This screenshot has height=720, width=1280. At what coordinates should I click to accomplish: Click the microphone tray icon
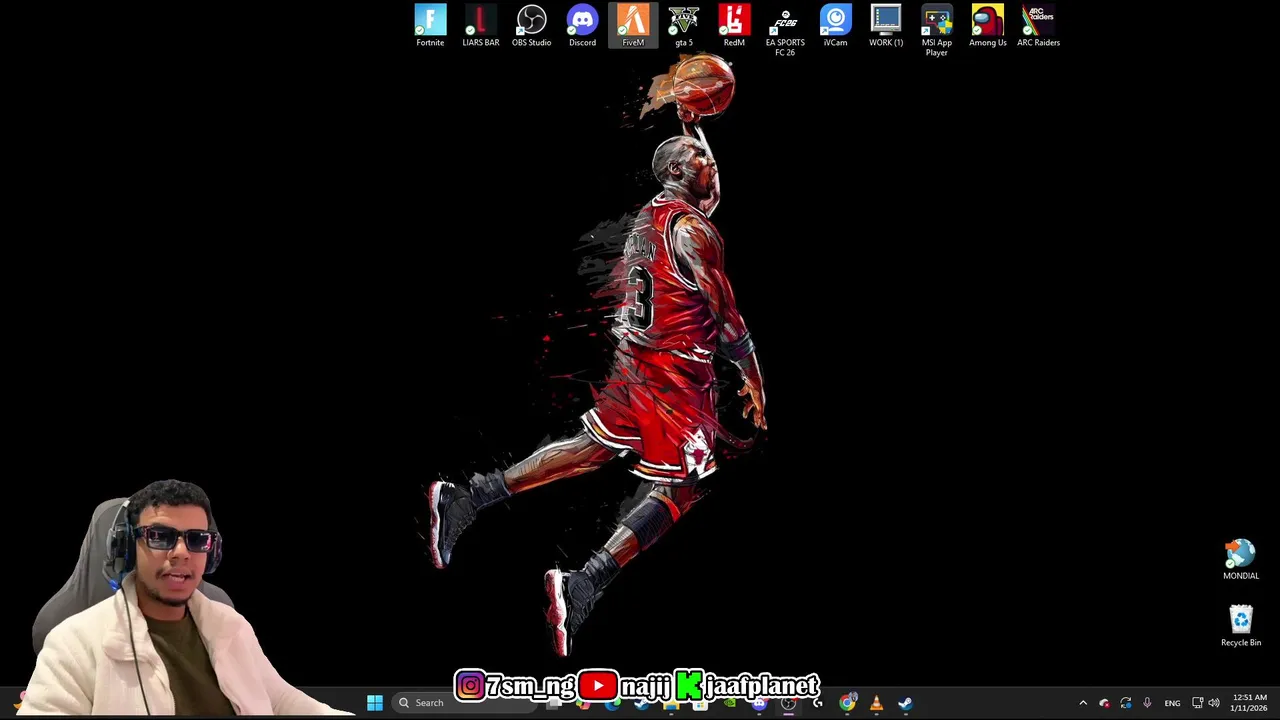[1147, 703]
